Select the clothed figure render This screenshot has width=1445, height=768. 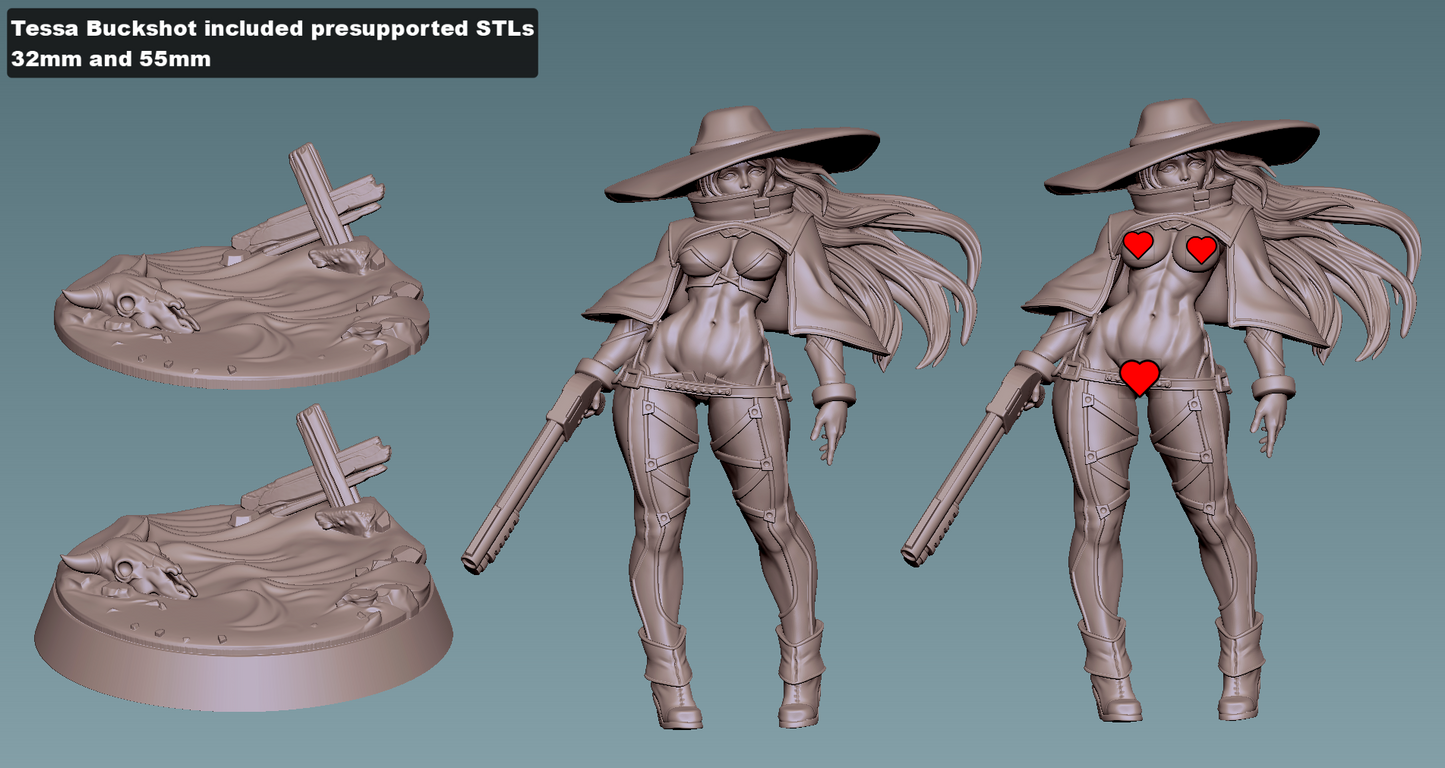pyautogui.click(x=722, y=416)
